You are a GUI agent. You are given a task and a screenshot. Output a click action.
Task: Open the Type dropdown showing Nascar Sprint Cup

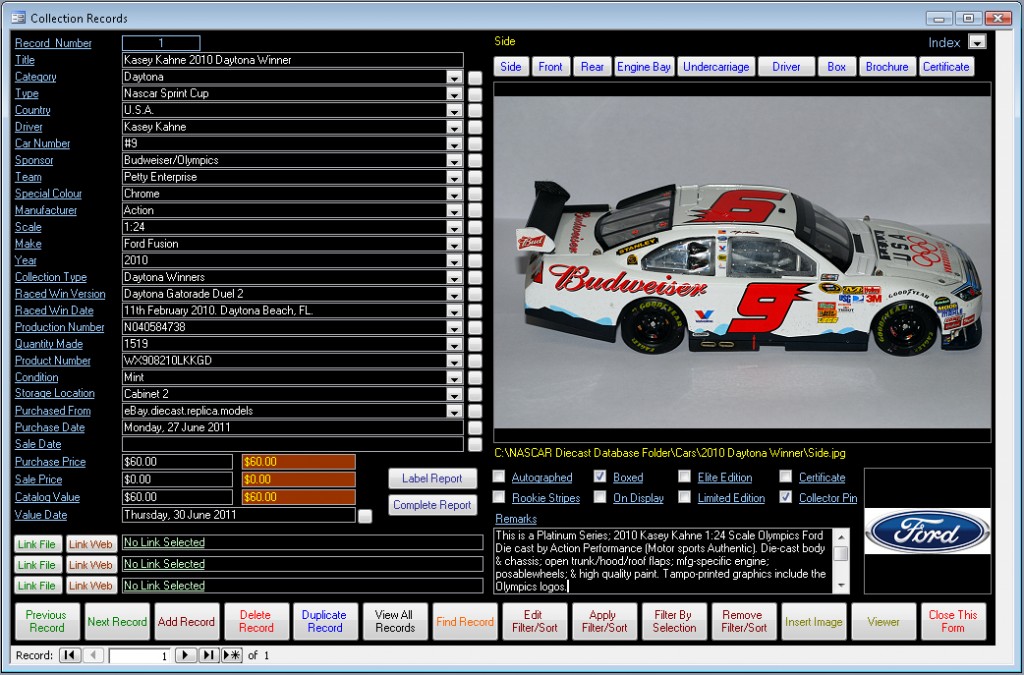(x=455, y=94)
